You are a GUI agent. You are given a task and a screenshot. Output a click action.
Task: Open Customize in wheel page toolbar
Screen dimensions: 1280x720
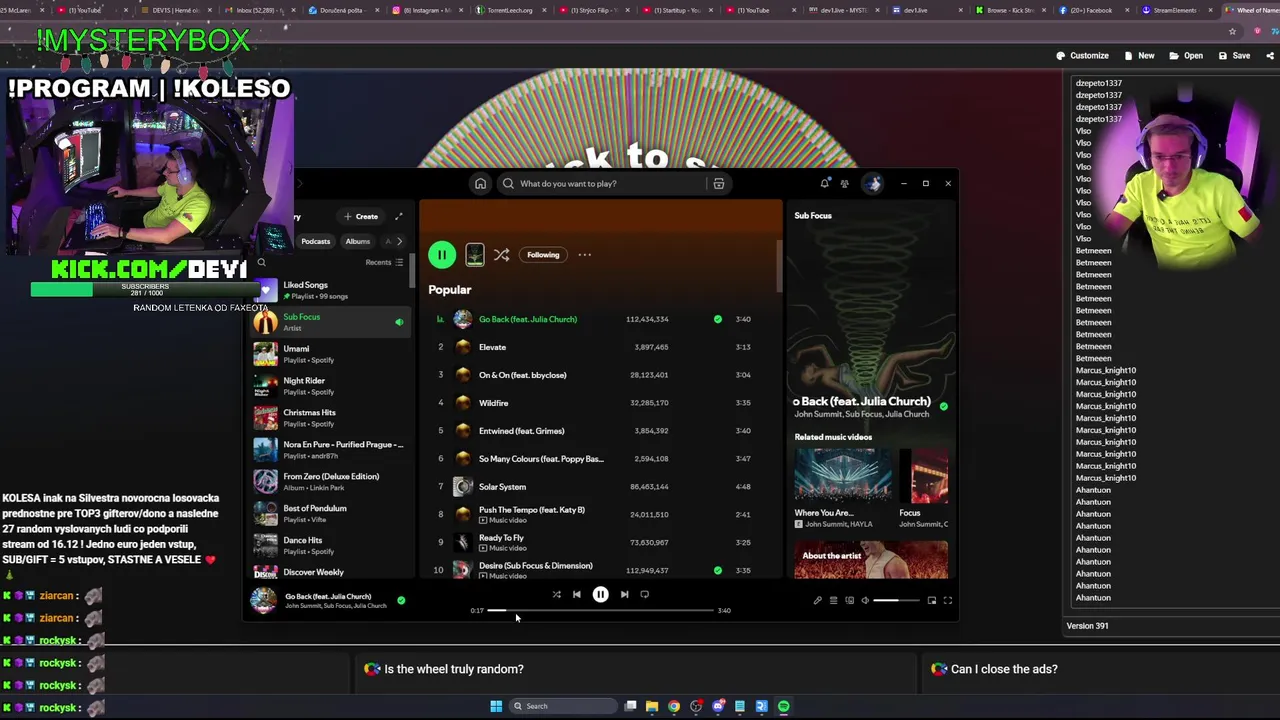[1083, 56]
